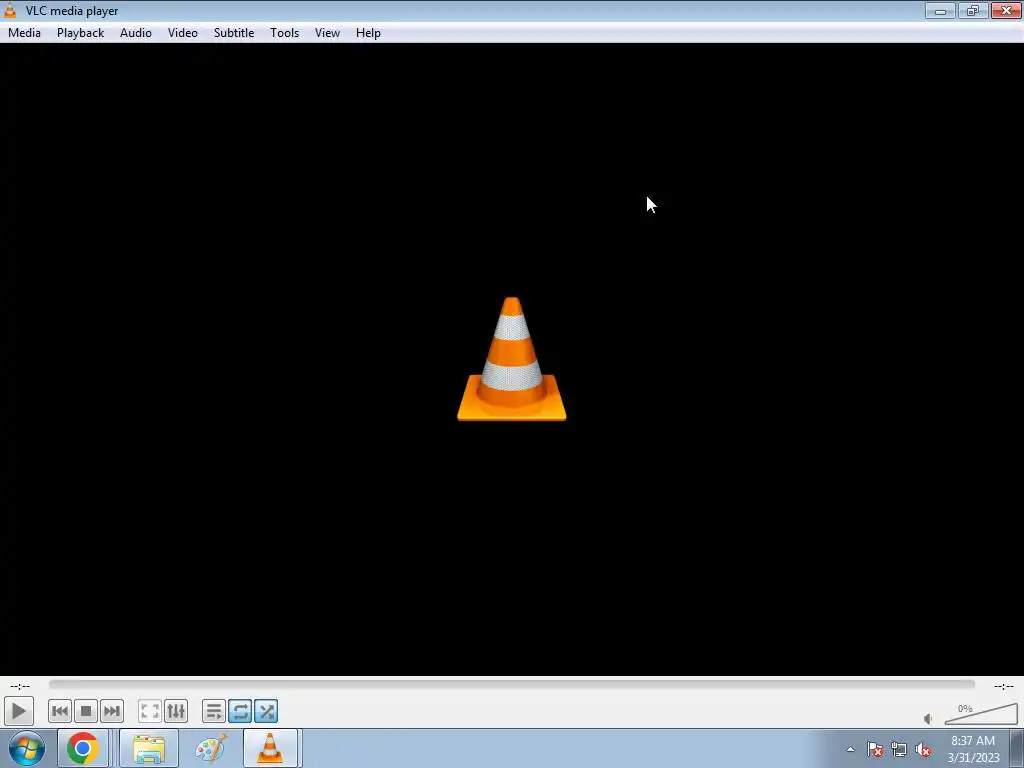The width and height of the screenshot is (1024, 768).
Task: Click the VLC cone title bar icon
Action: pyautogui.click(x=10, y=10)
